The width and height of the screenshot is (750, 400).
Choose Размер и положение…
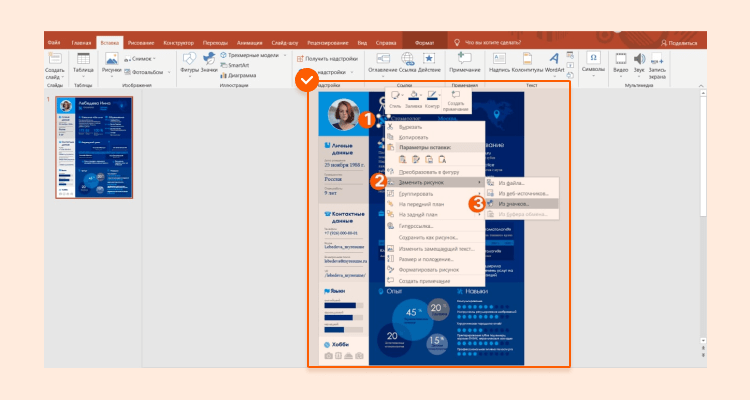point(435,259)
